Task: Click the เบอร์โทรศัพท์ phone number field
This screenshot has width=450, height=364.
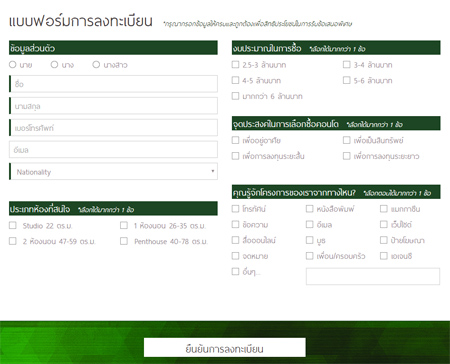Action: pos(113,128)
